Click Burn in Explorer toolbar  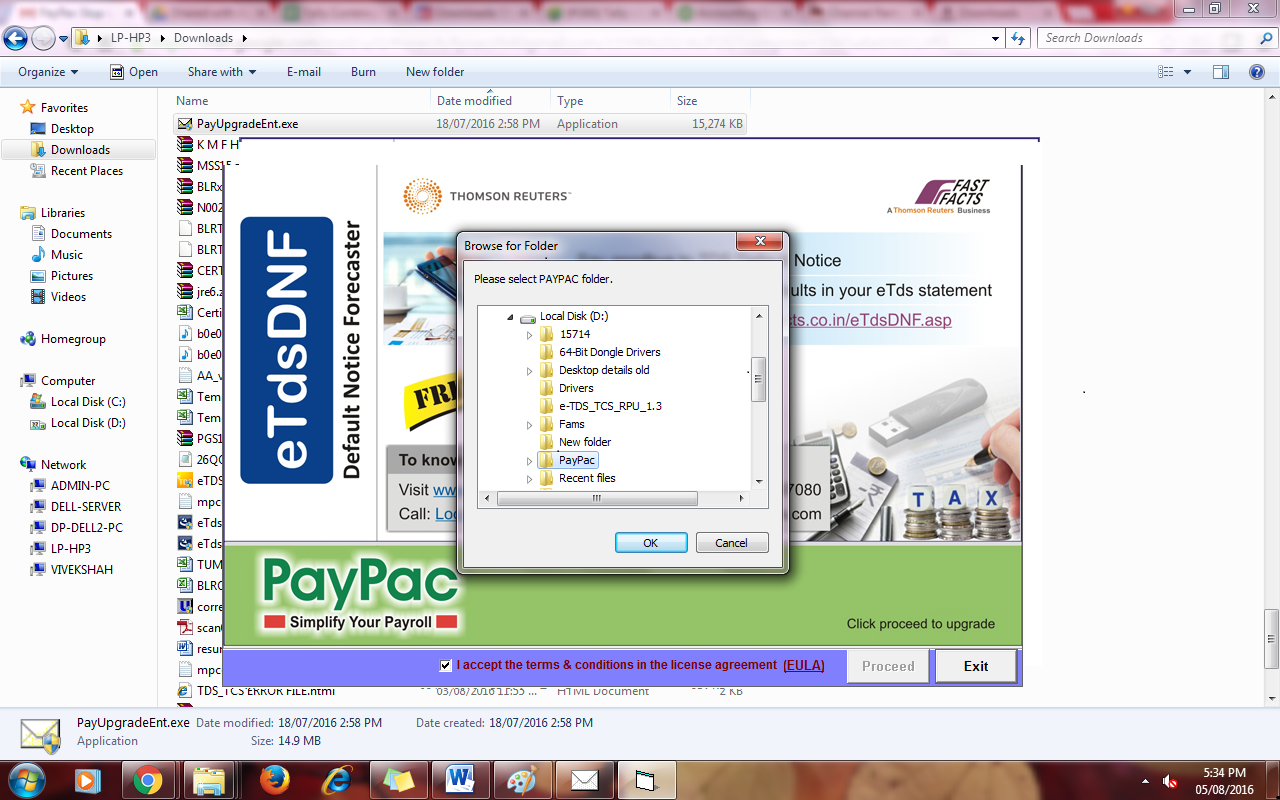click(x=364, y=72)
